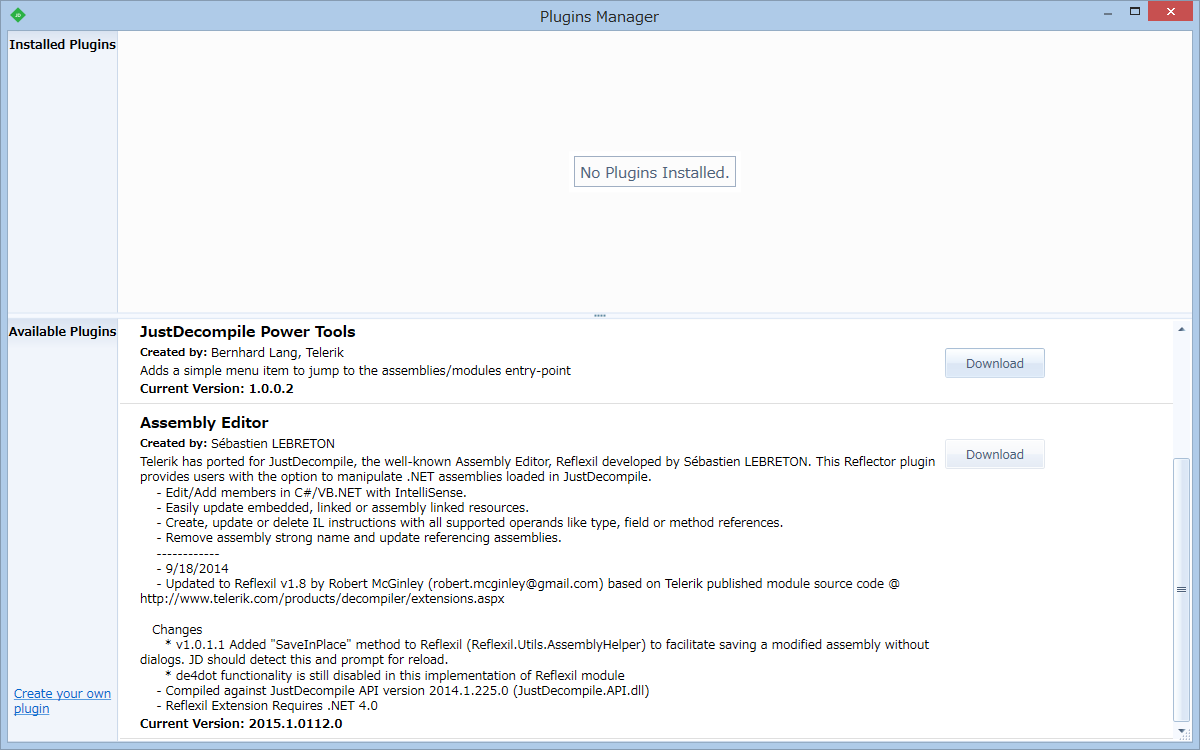Click 'Created by: Sébastien LEBRETON' line

point(237,443)
